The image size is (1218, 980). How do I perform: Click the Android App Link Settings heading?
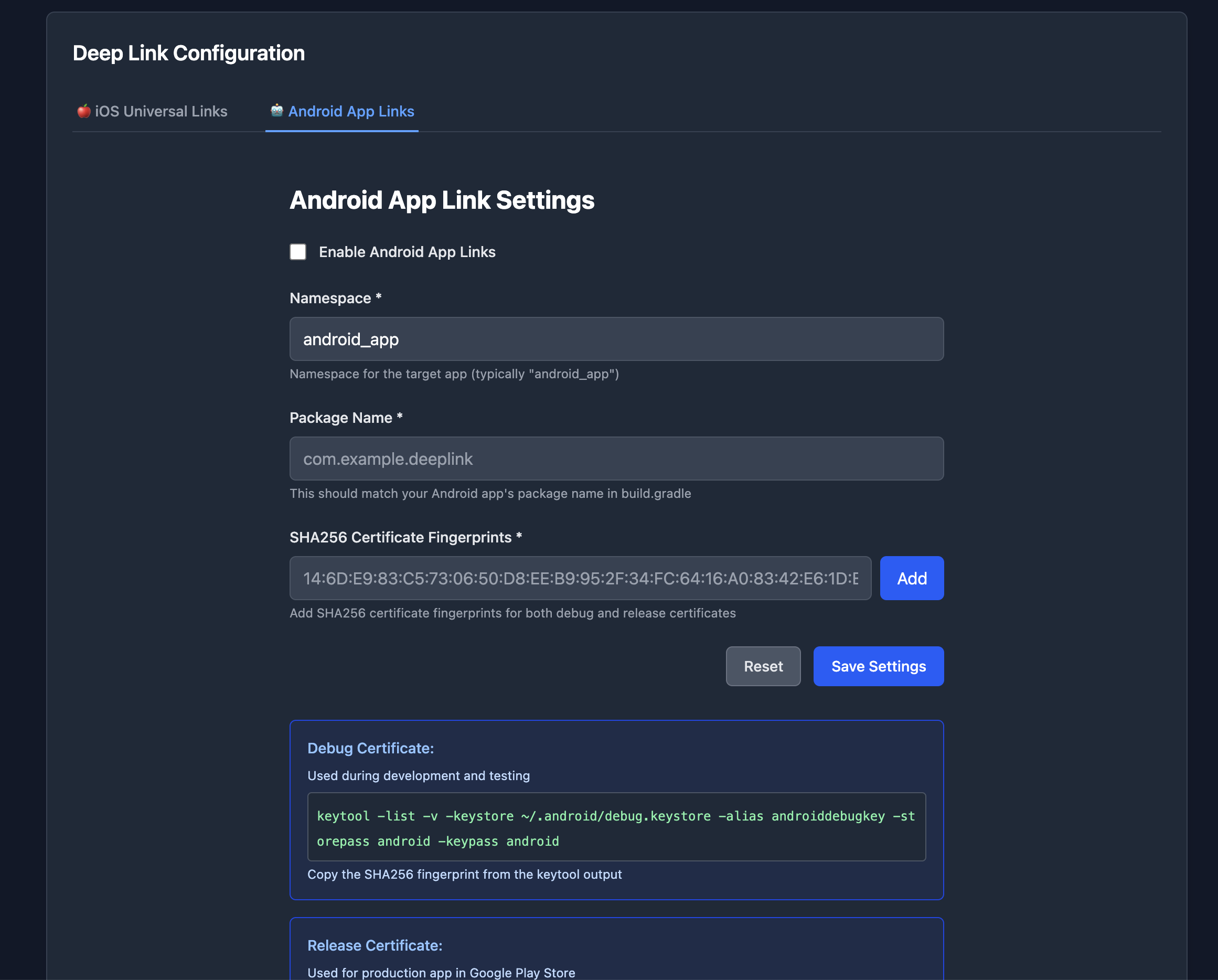pos(442,200)
